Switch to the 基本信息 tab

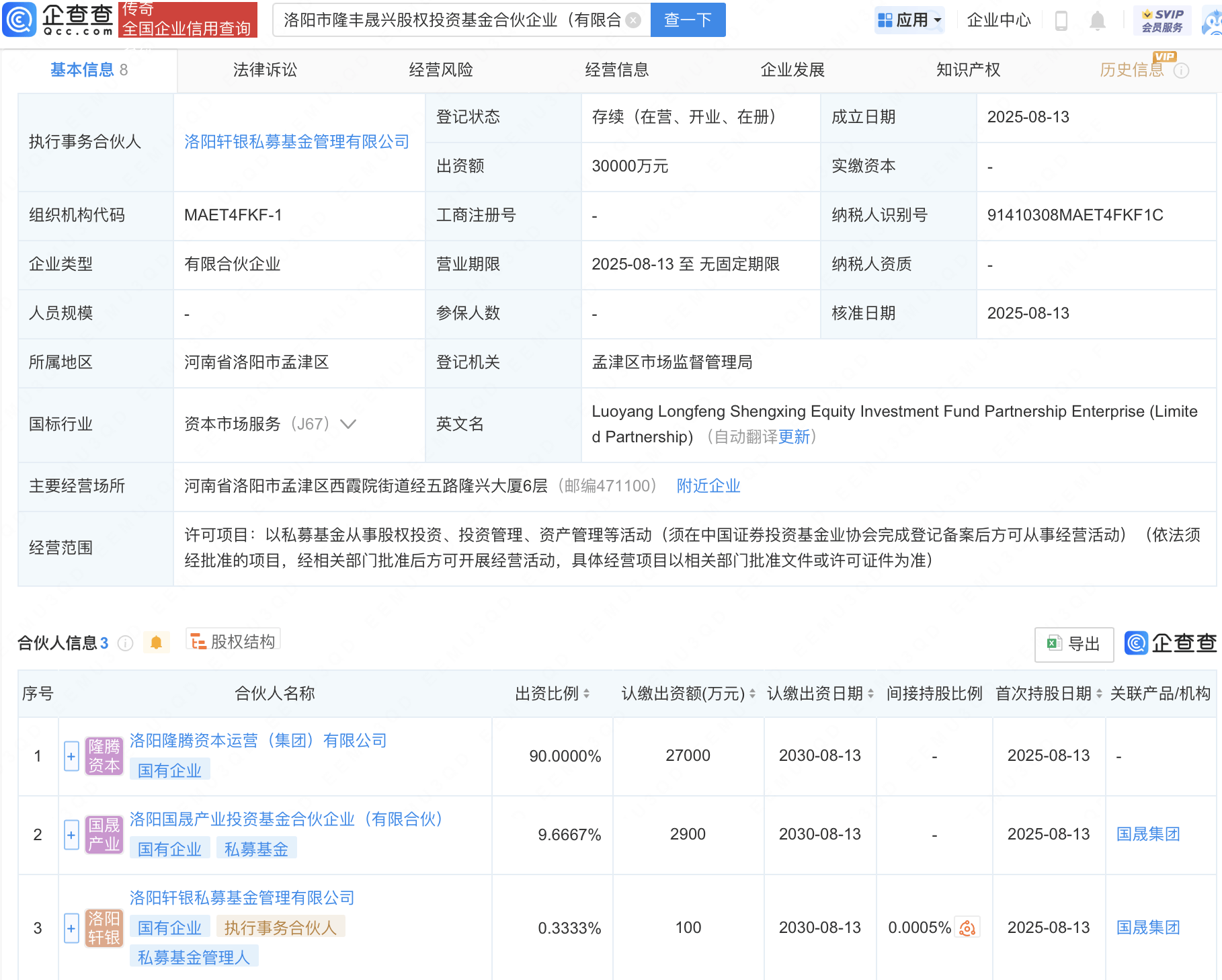point(89,70)
